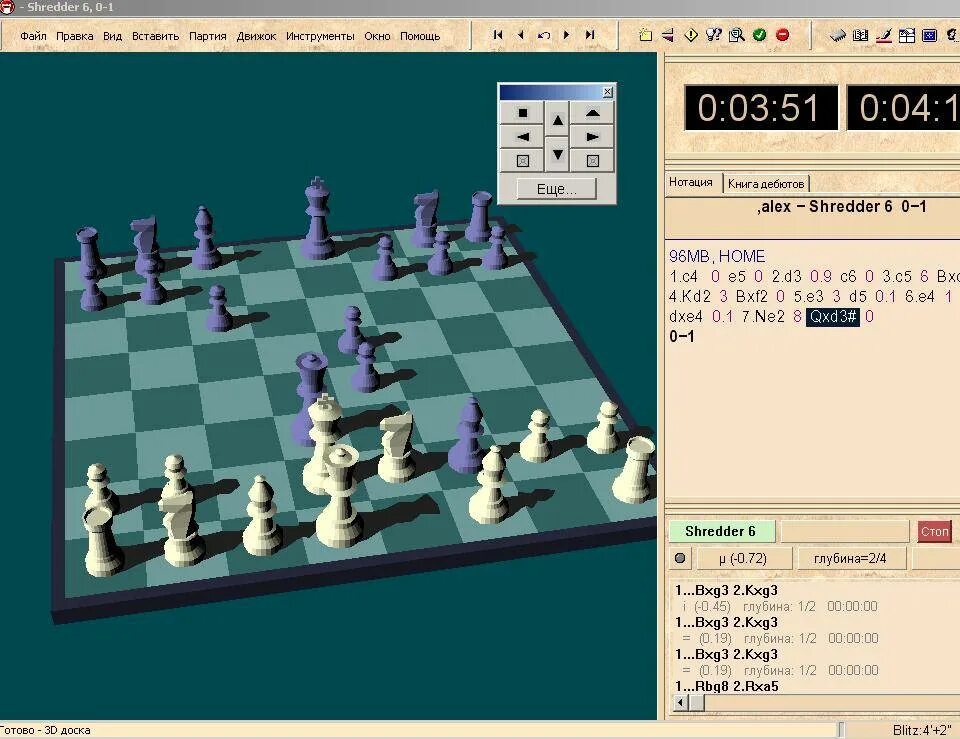Click the red stop-sign toolbar icon

click(782, 35)
